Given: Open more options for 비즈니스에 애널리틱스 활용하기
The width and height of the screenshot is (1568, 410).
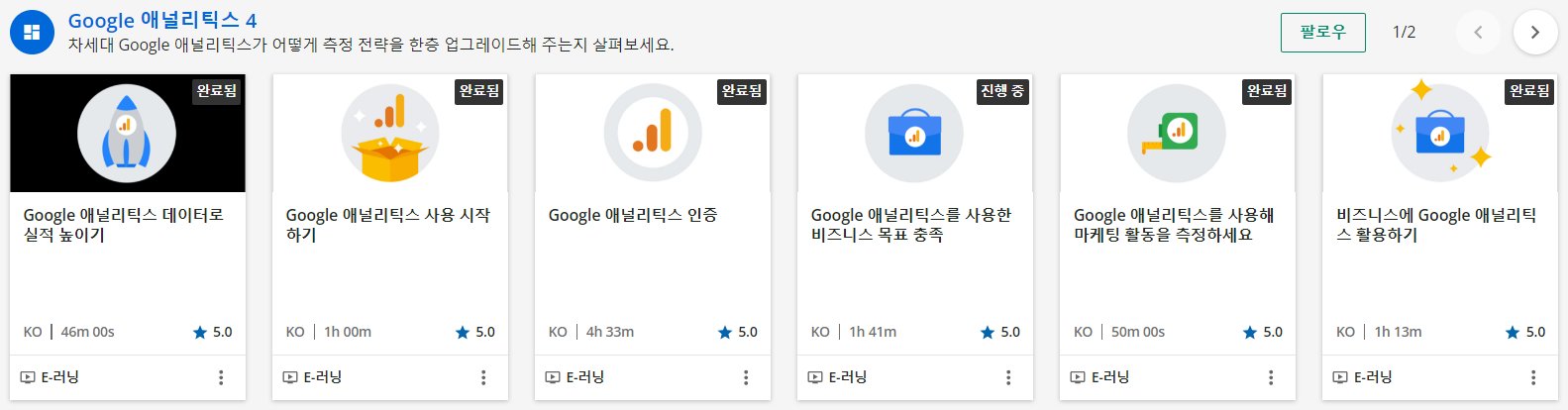Looking at the screenshot, I should click(1533, 377).
